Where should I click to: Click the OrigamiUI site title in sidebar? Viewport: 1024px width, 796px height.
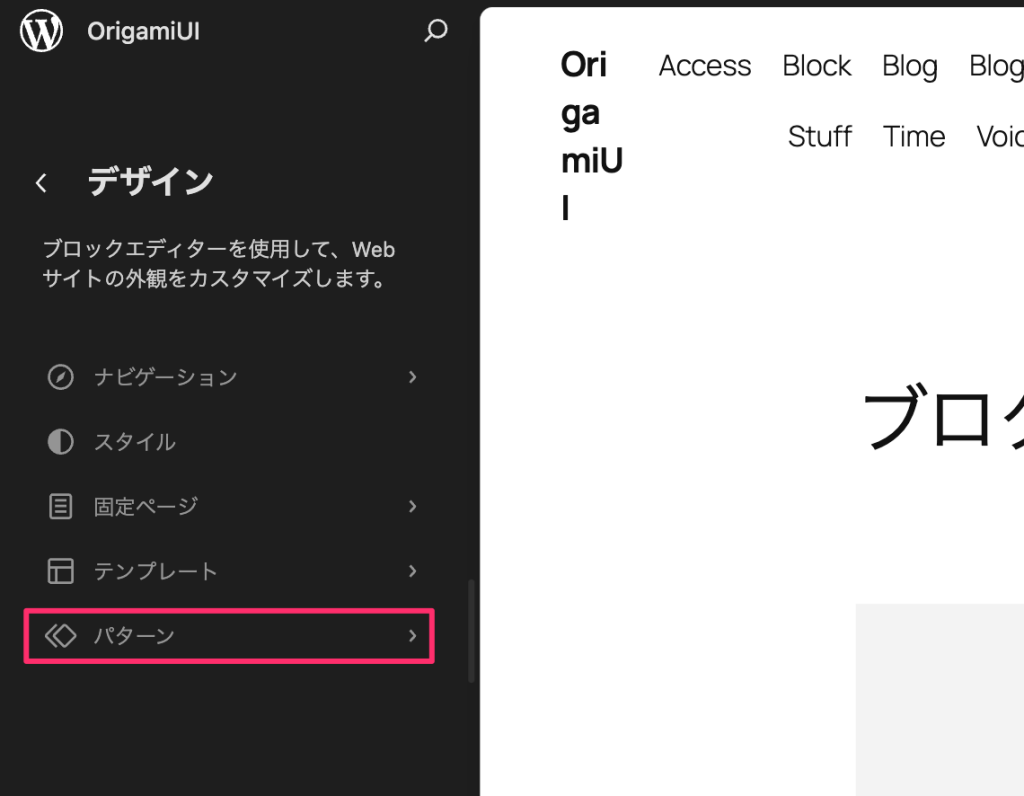click(x=144, y=31)
